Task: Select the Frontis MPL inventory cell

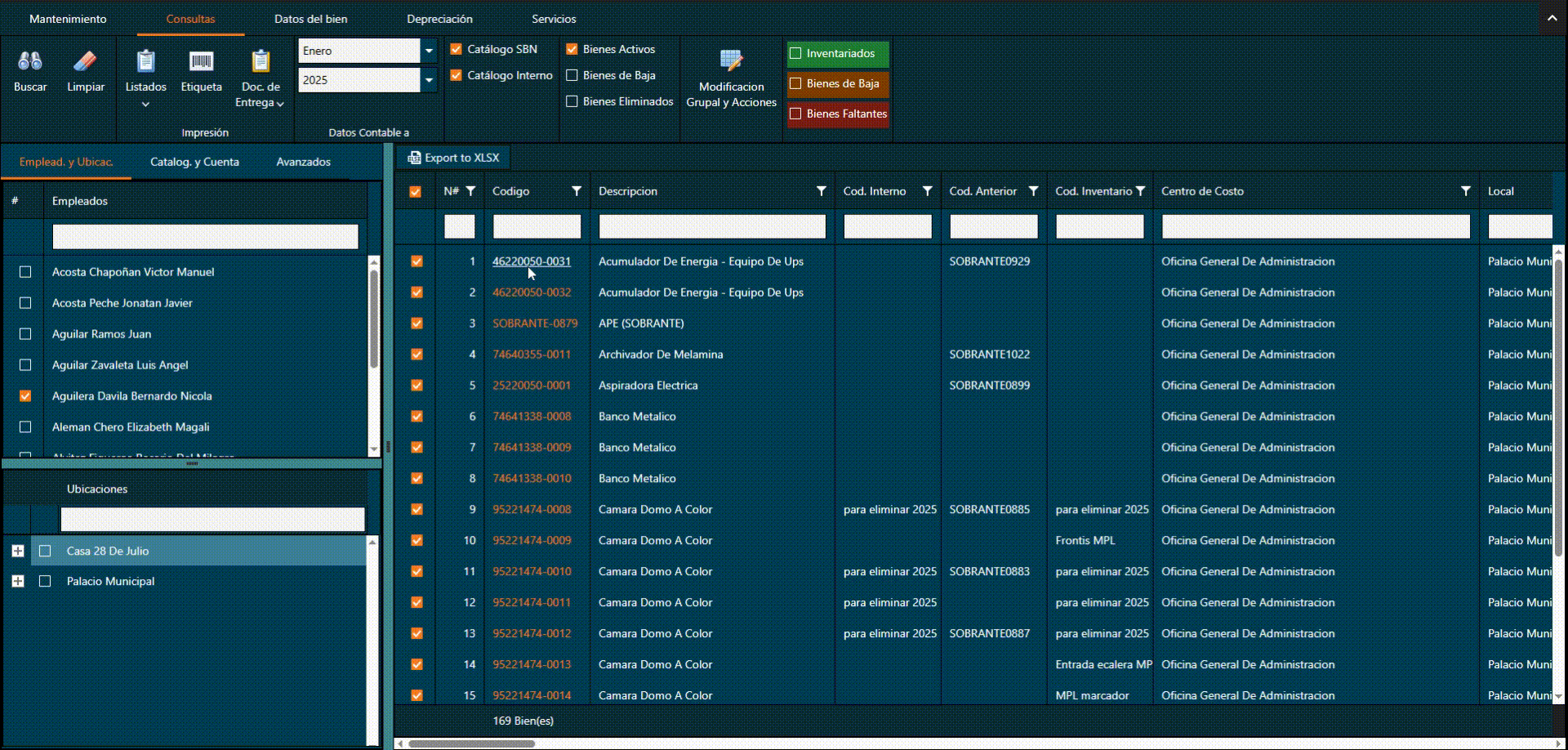Action: coord(1085,541)
